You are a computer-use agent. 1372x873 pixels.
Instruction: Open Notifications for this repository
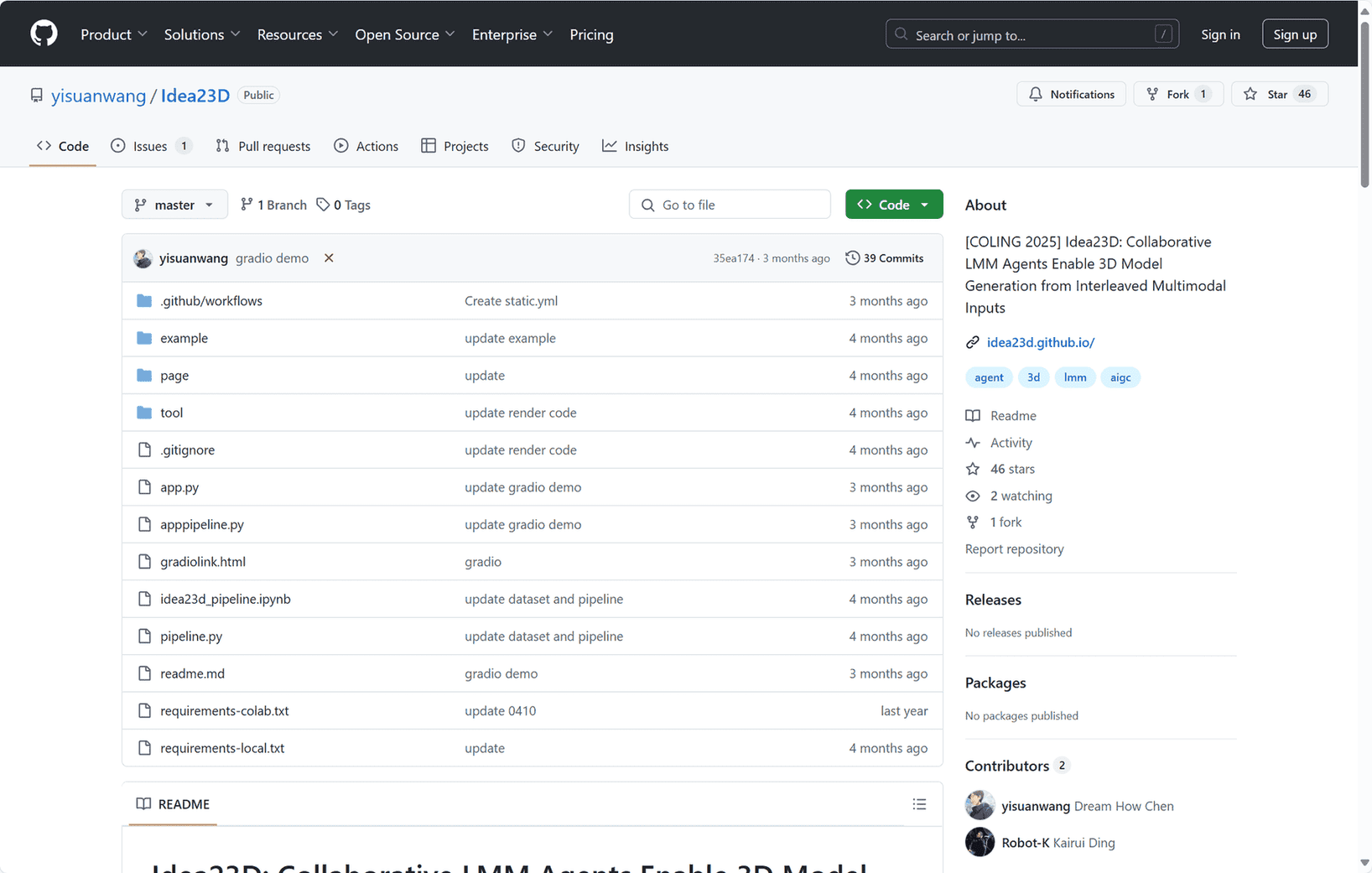click(x=1071, y=94)
